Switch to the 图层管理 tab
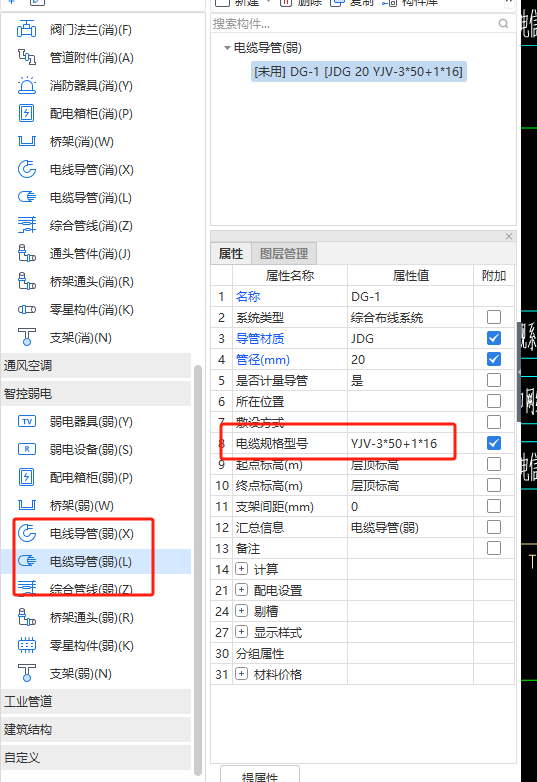 click(x=284, y=253)
